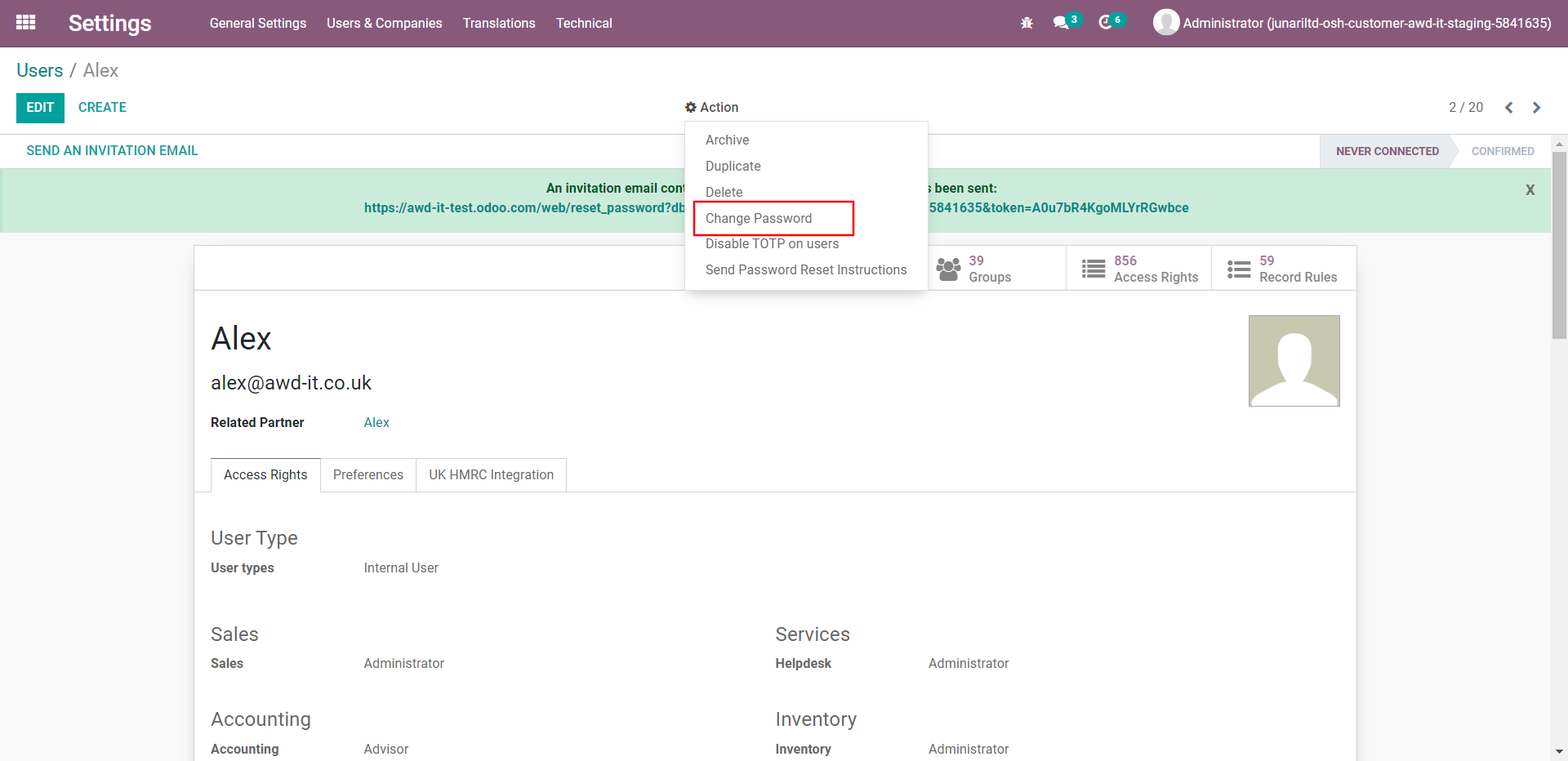
Task: Go to the next user record arrow
Action: (x=1536, y=108)
